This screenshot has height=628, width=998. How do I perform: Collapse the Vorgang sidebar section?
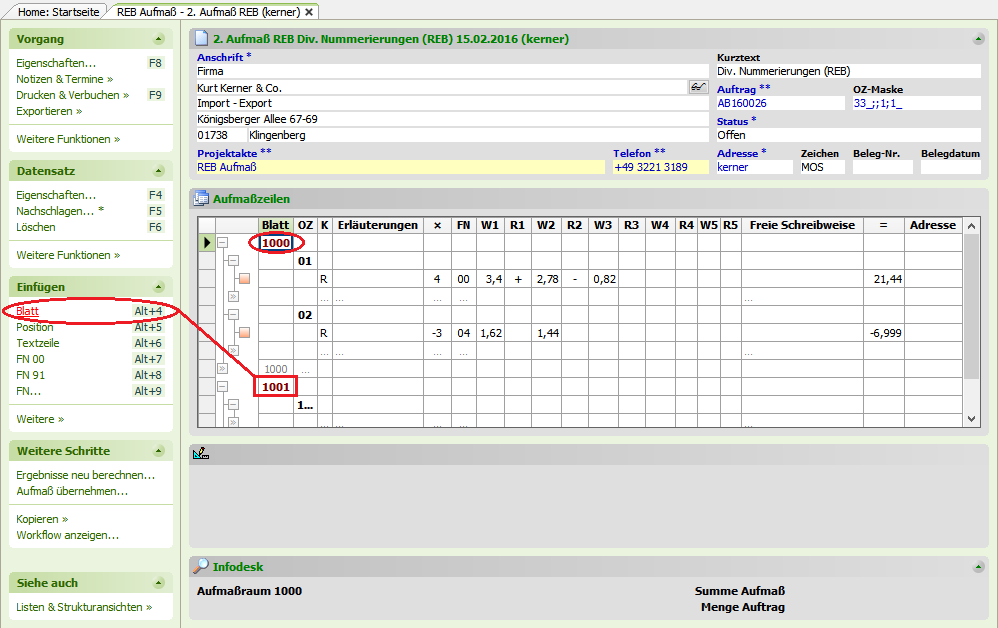(158, 39)
